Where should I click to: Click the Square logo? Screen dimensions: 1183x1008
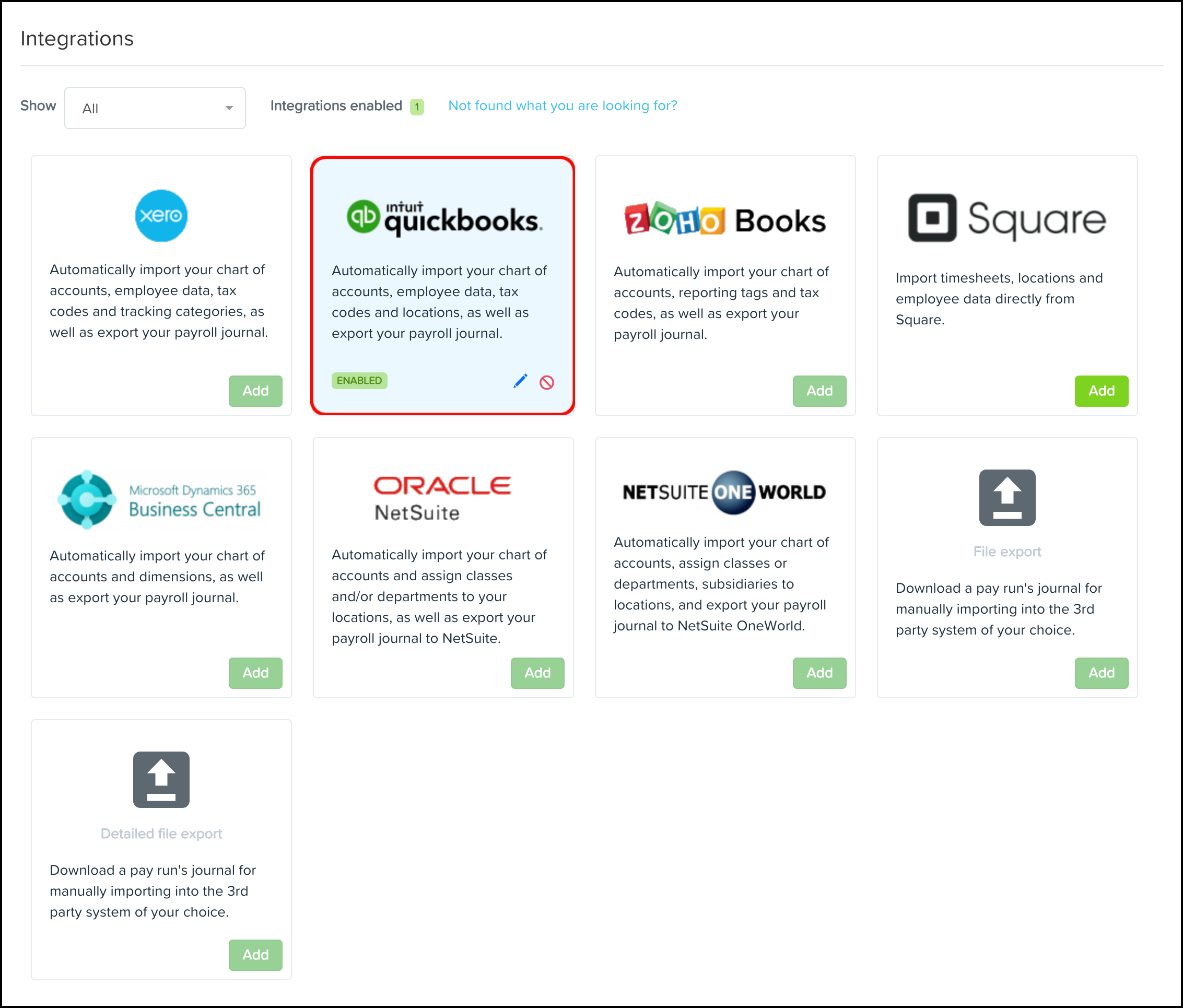pos(1007,218)
